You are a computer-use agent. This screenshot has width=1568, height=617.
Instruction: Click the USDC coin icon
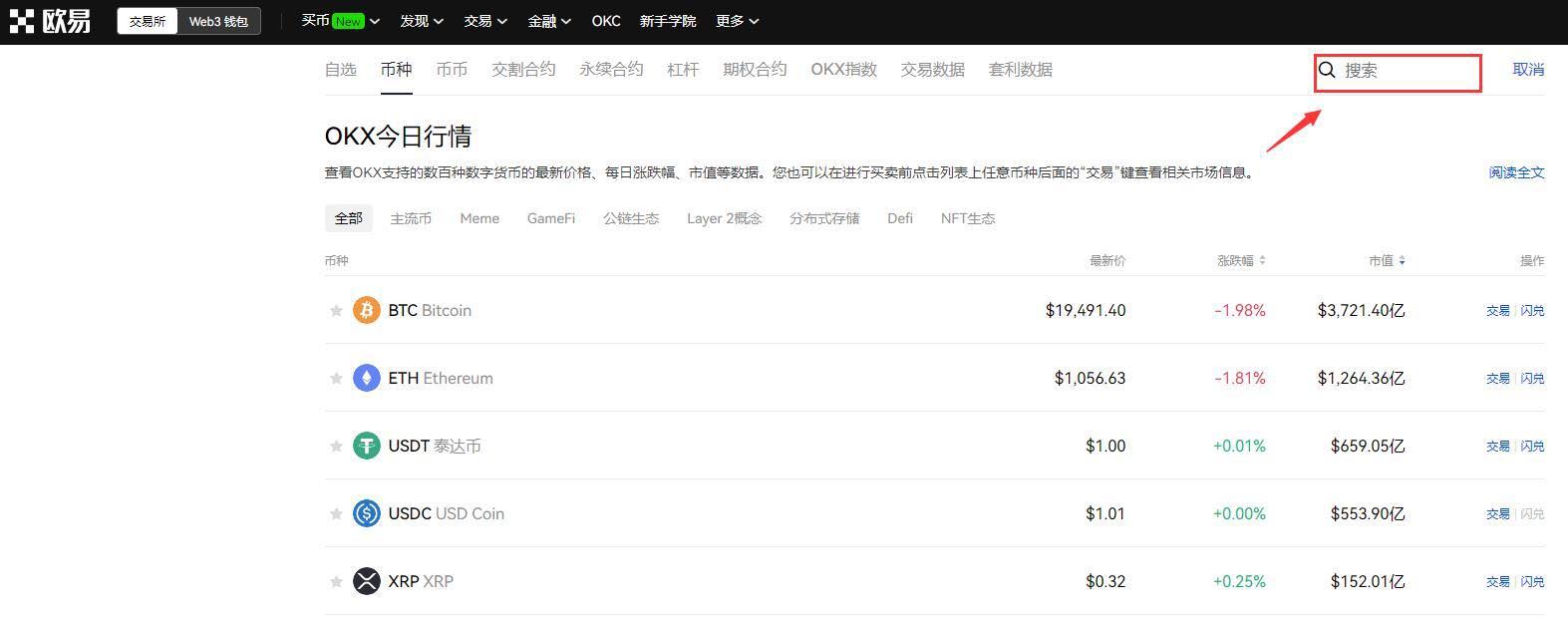[367, 513]
